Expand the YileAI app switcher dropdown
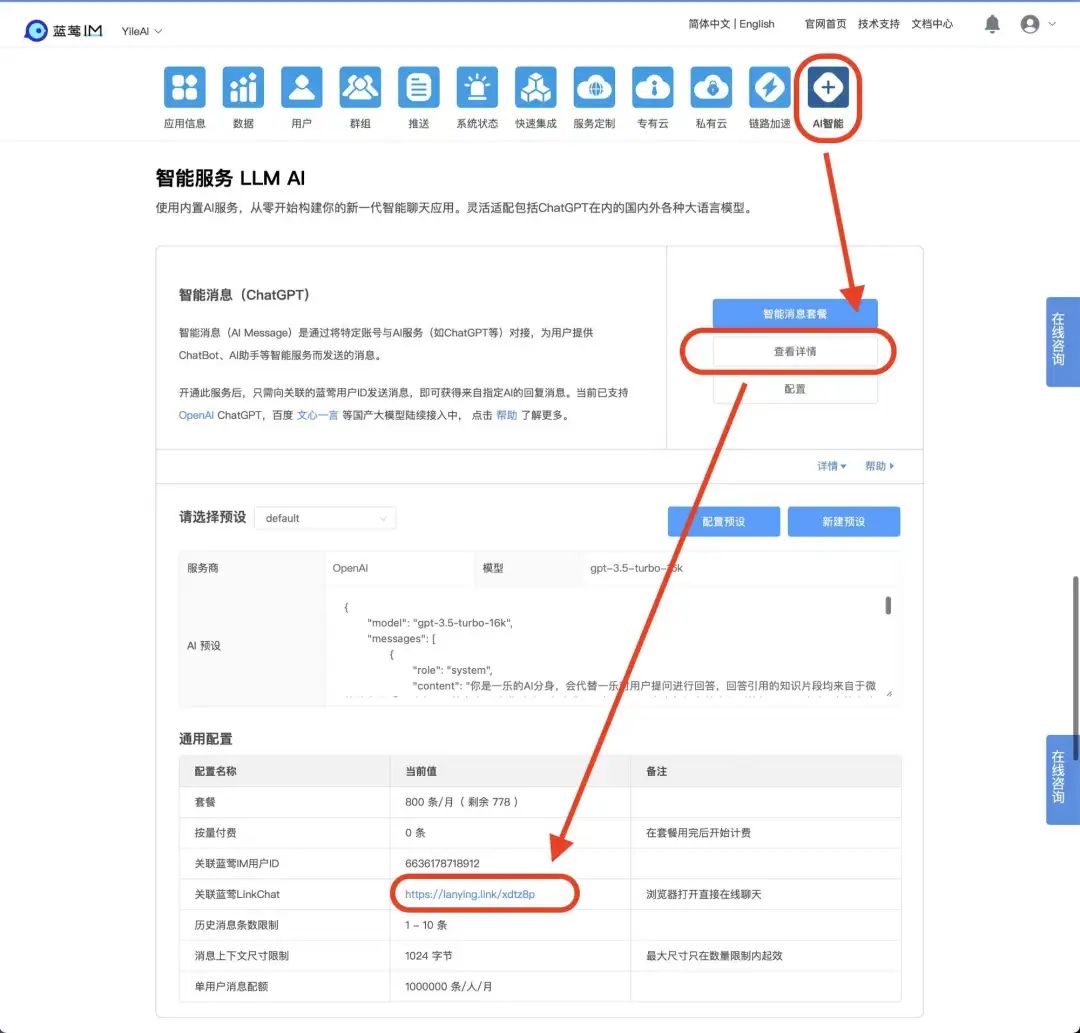The width and height of the screenshot is (1080, 1033). point(141,31)
